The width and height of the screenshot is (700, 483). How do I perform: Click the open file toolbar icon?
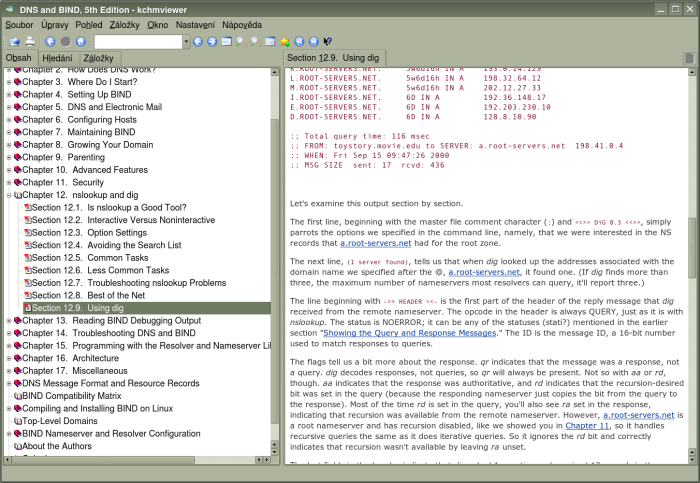coord(14,41)
